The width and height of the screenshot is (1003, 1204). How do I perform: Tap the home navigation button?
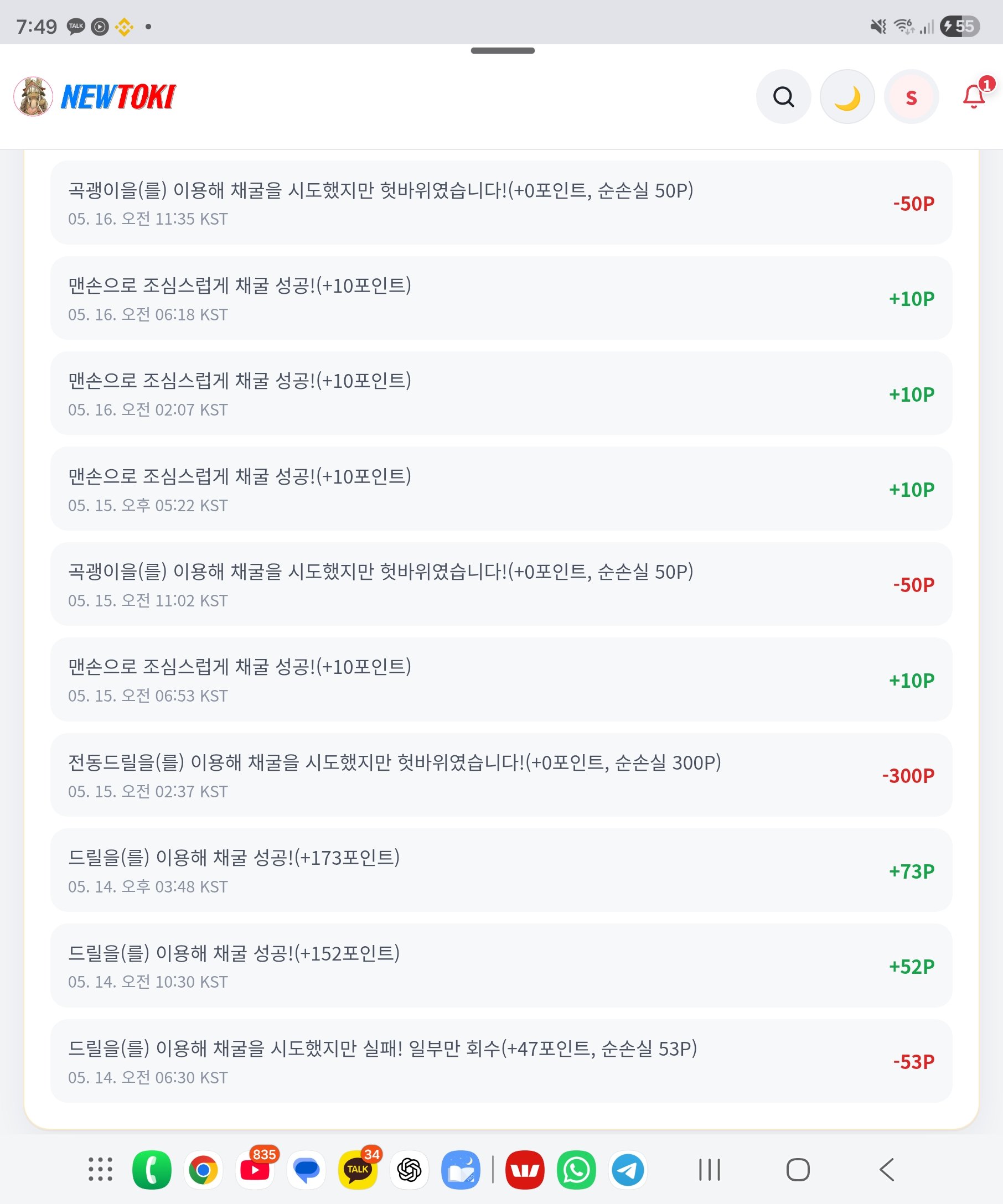(x=798, y=1170)
